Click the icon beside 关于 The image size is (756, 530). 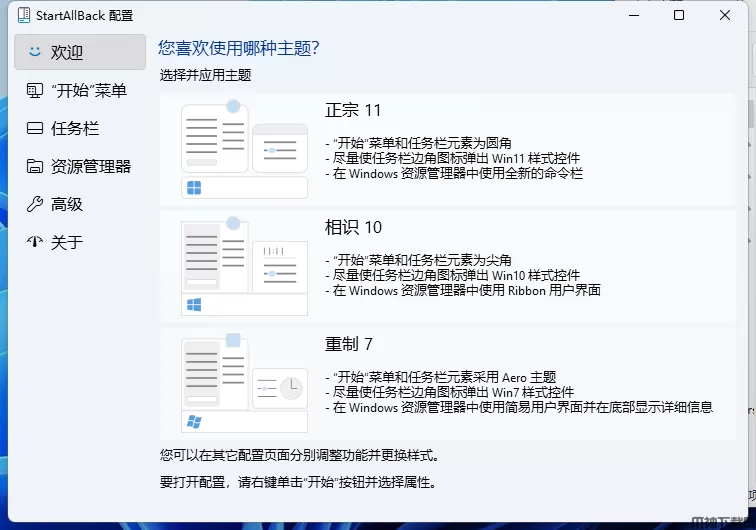pyautogui.click(x=35, y=242)
